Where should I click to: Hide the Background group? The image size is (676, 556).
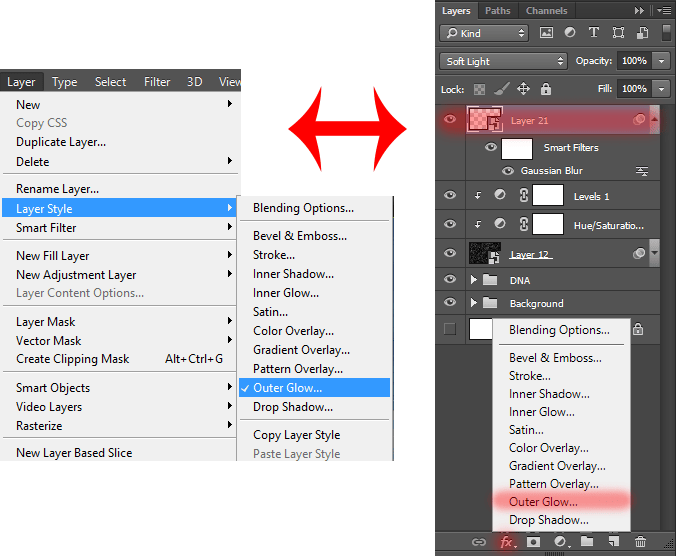pyautogui.click(x=450, y=302)
